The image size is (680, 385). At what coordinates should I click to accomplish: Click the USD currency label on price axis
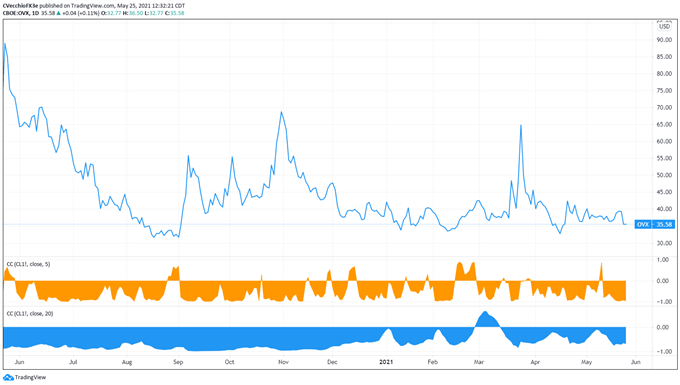(x=664, y=26)
